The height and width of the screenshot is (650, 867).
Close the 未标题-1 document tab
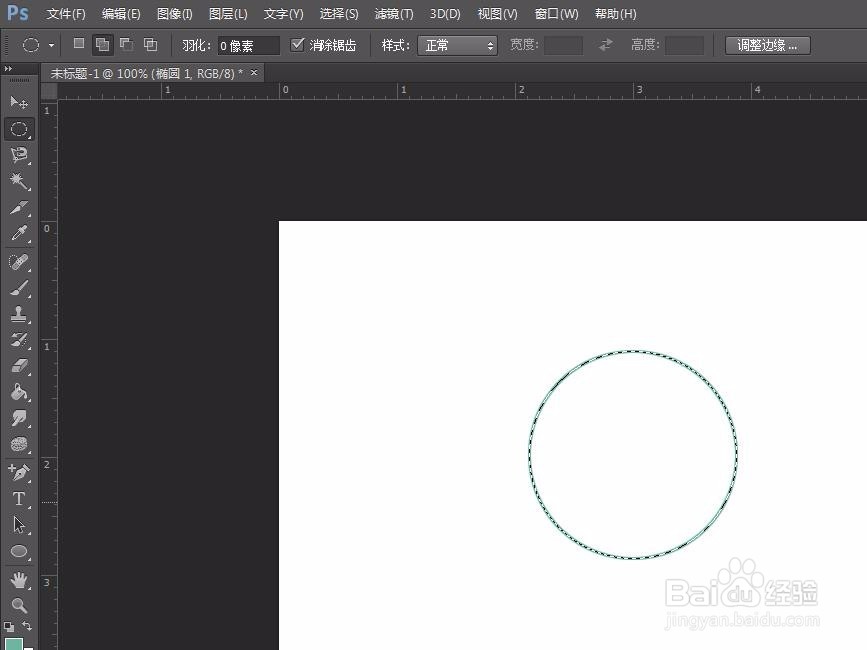coord(254,72)
